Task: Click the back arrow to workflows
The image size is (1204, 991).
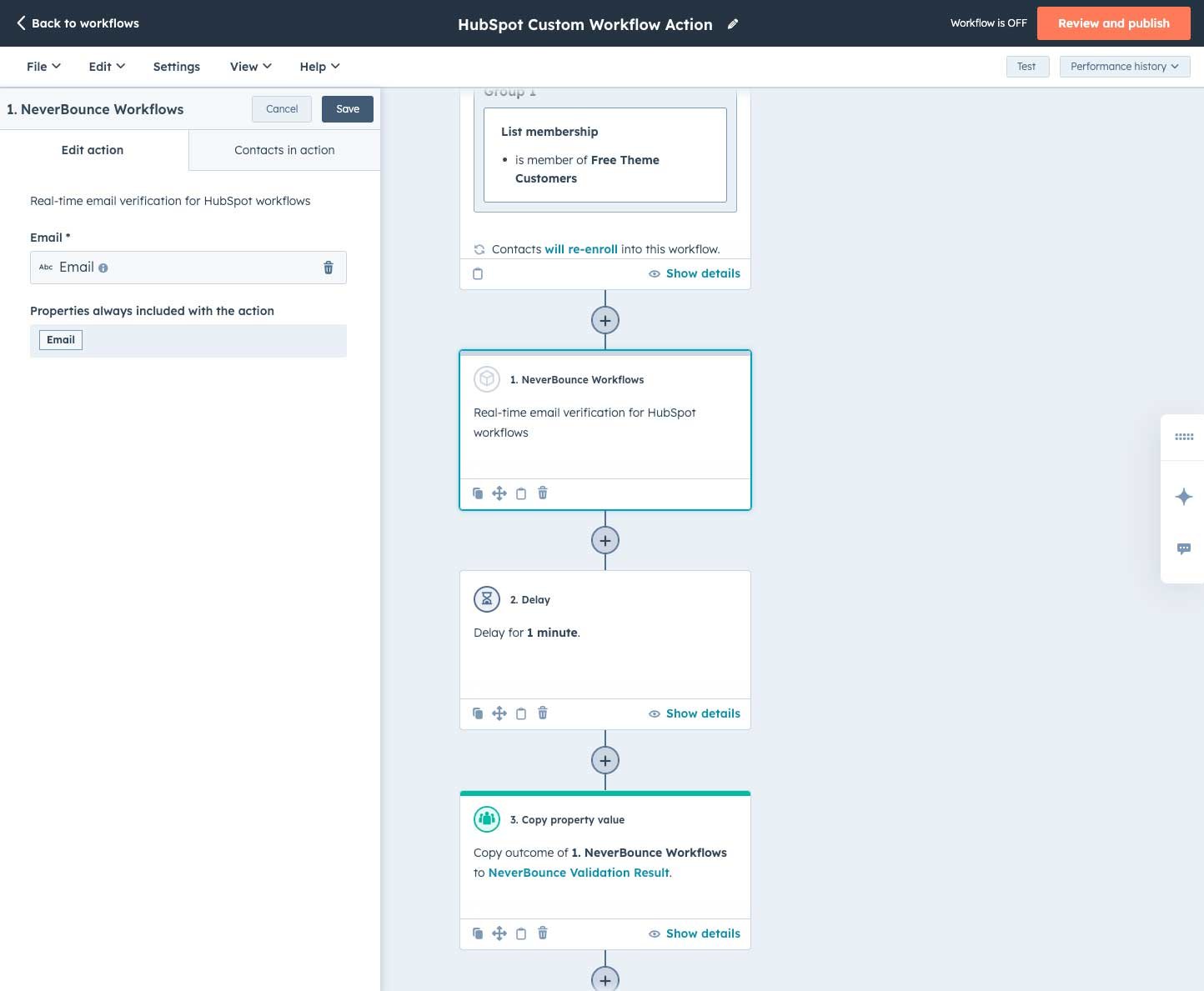Action: tap(22, 23)
